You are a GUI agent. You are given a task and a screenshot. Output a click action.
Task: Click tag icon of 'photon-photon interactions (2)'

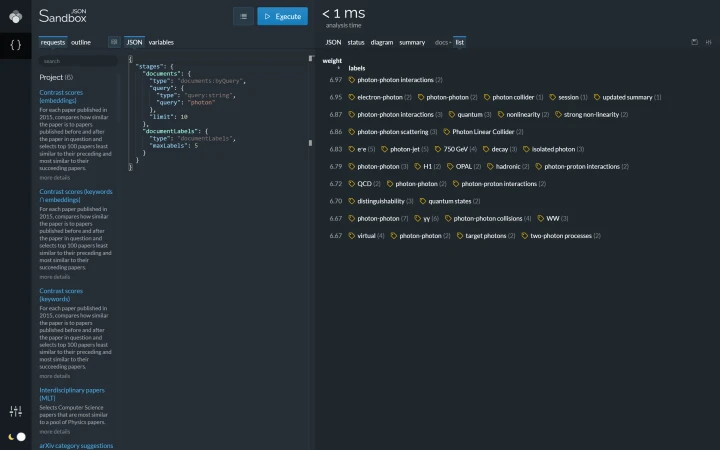tap(352, 80)
